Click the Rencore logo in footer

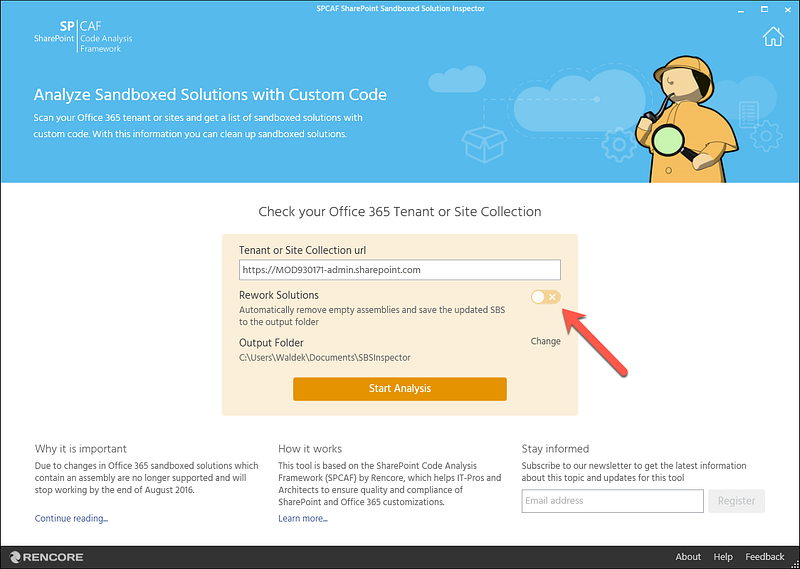[x=46, y=557]
